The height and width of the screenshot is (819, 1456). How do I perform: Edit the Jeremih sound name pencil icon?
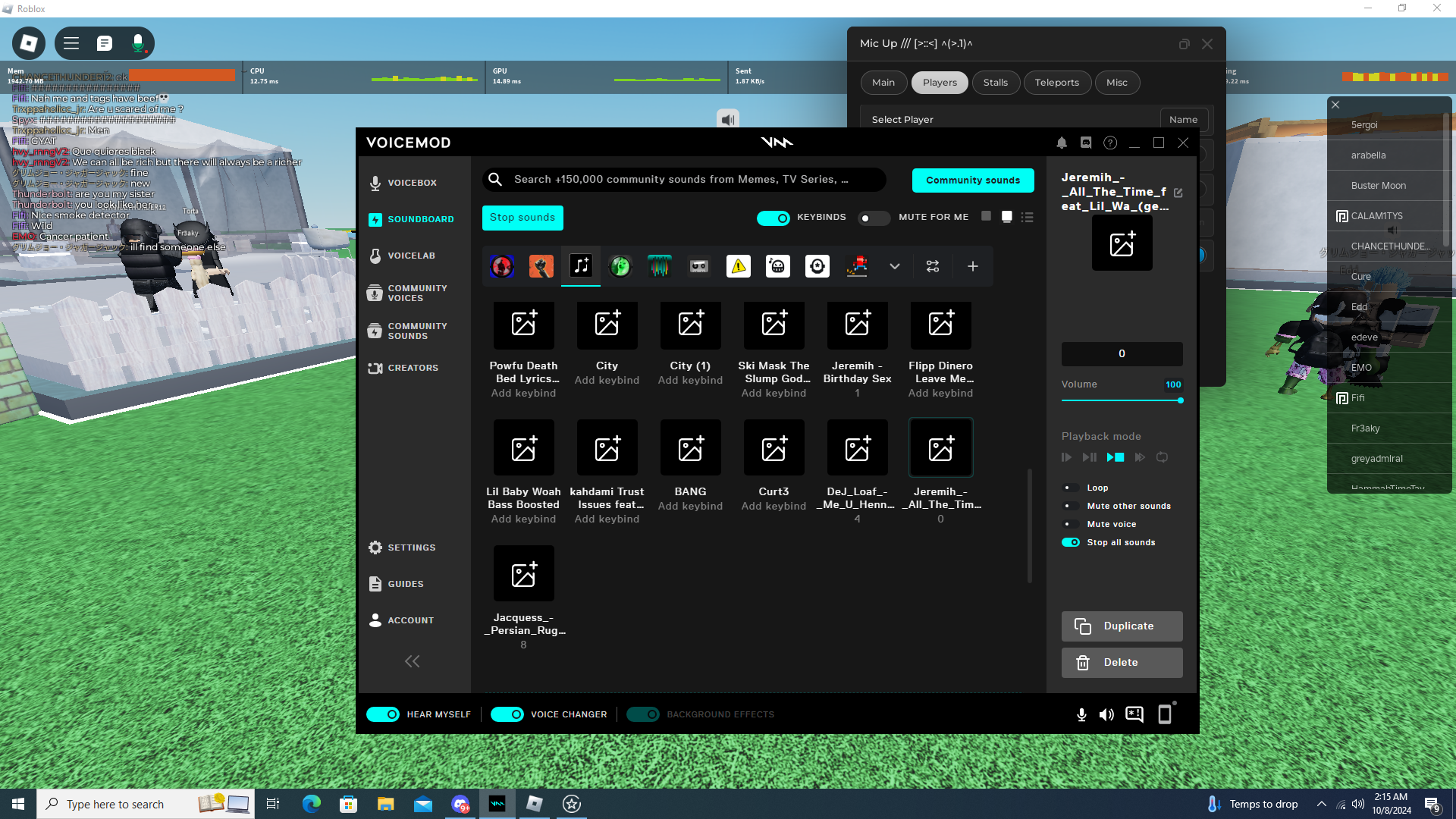pos(1178,193)
